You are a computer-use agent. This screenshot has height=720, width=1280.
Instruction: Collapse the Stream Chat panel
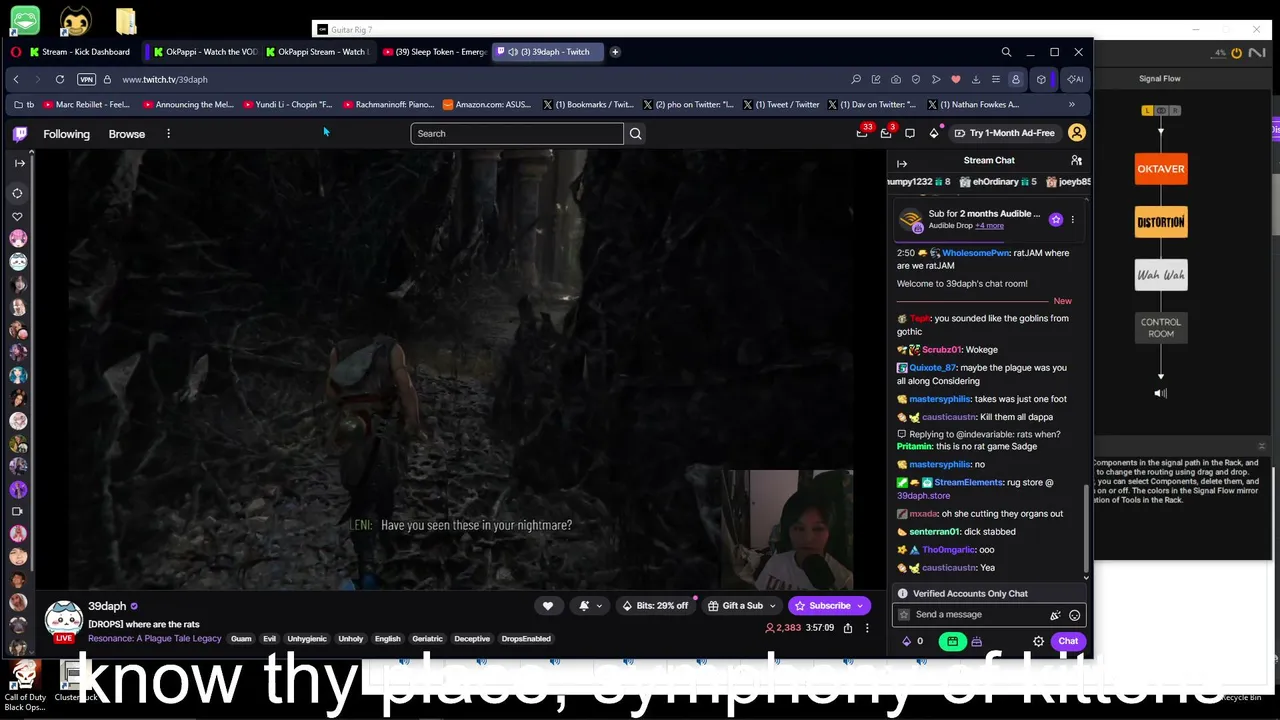(x=902, y=163)
